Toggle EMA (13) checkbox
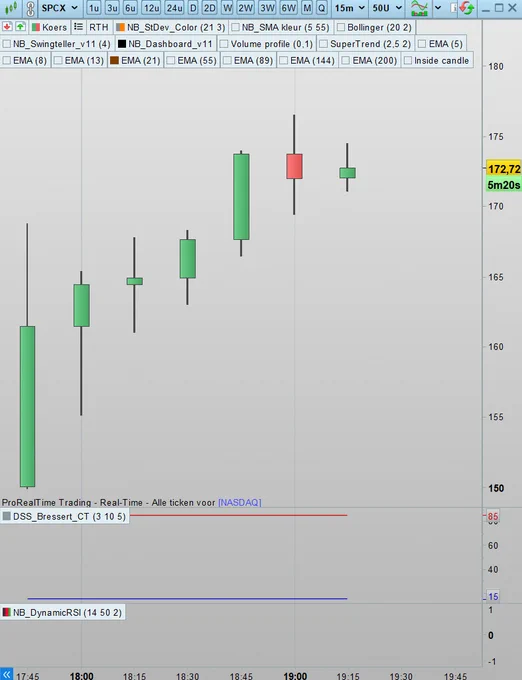Viewport: 522px width, 680px height. (x=58, y=60)
